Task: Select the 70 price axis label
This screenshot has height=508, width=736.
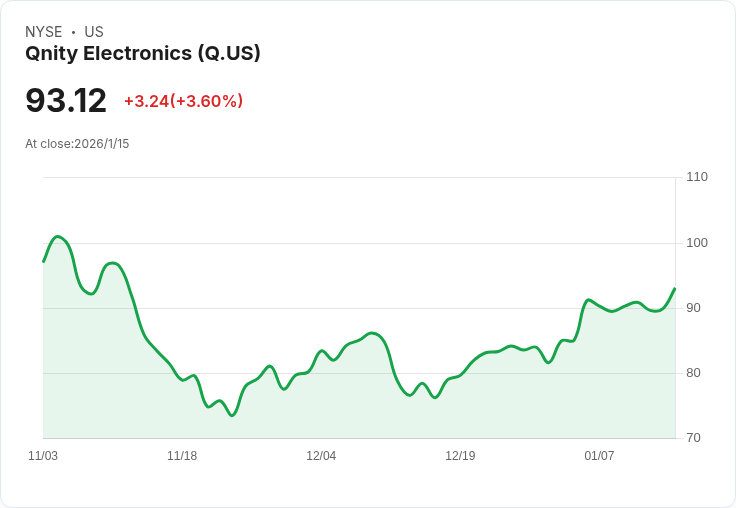Action: [694, 438]
